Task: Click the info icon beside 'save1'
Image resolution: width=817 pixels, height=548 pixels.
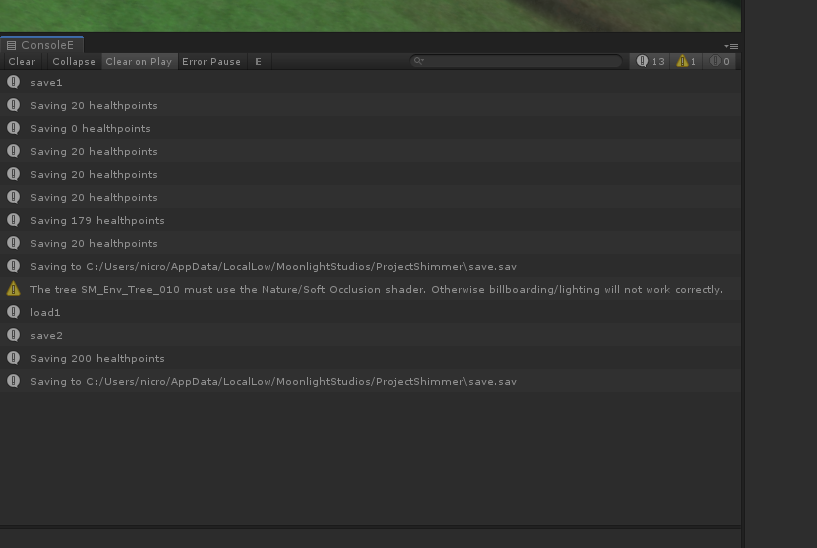Action: click(14, 82)
